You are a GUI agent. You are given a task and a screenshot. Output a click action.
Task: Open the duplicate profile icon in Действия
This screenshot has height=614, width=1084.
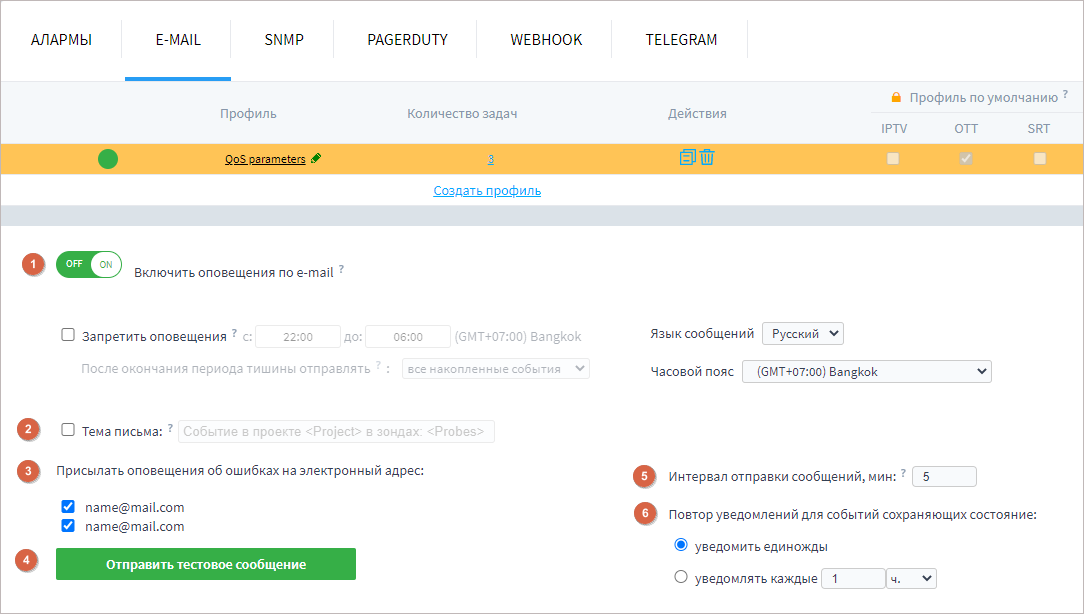pyautogui.click(x=688, y=158)
